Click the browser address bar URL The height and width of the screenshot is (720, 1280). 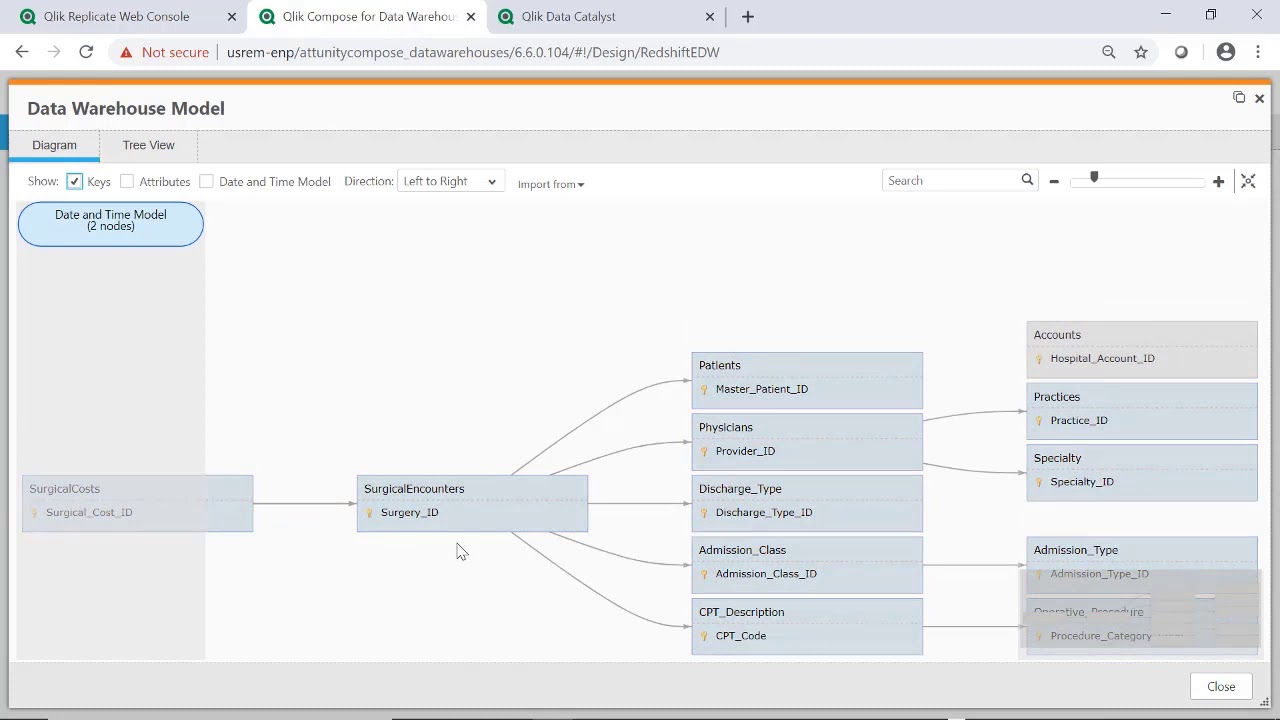point(473,52)
